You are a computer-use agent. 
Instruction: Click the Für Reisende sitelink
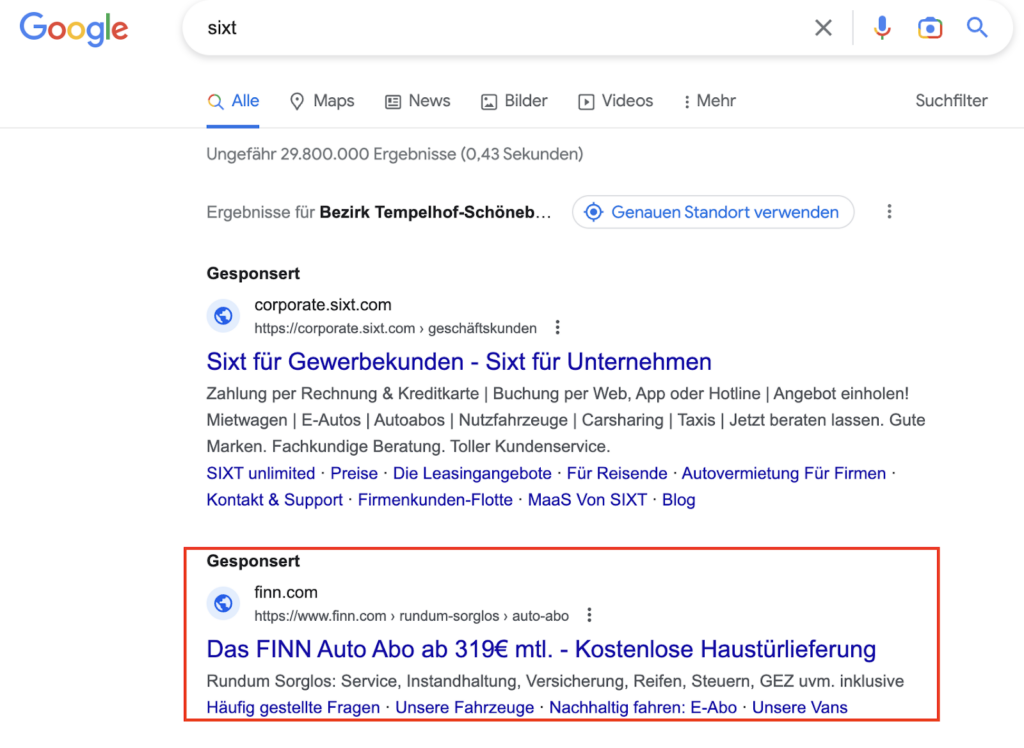pyautogui.click(x=617, y=473)
